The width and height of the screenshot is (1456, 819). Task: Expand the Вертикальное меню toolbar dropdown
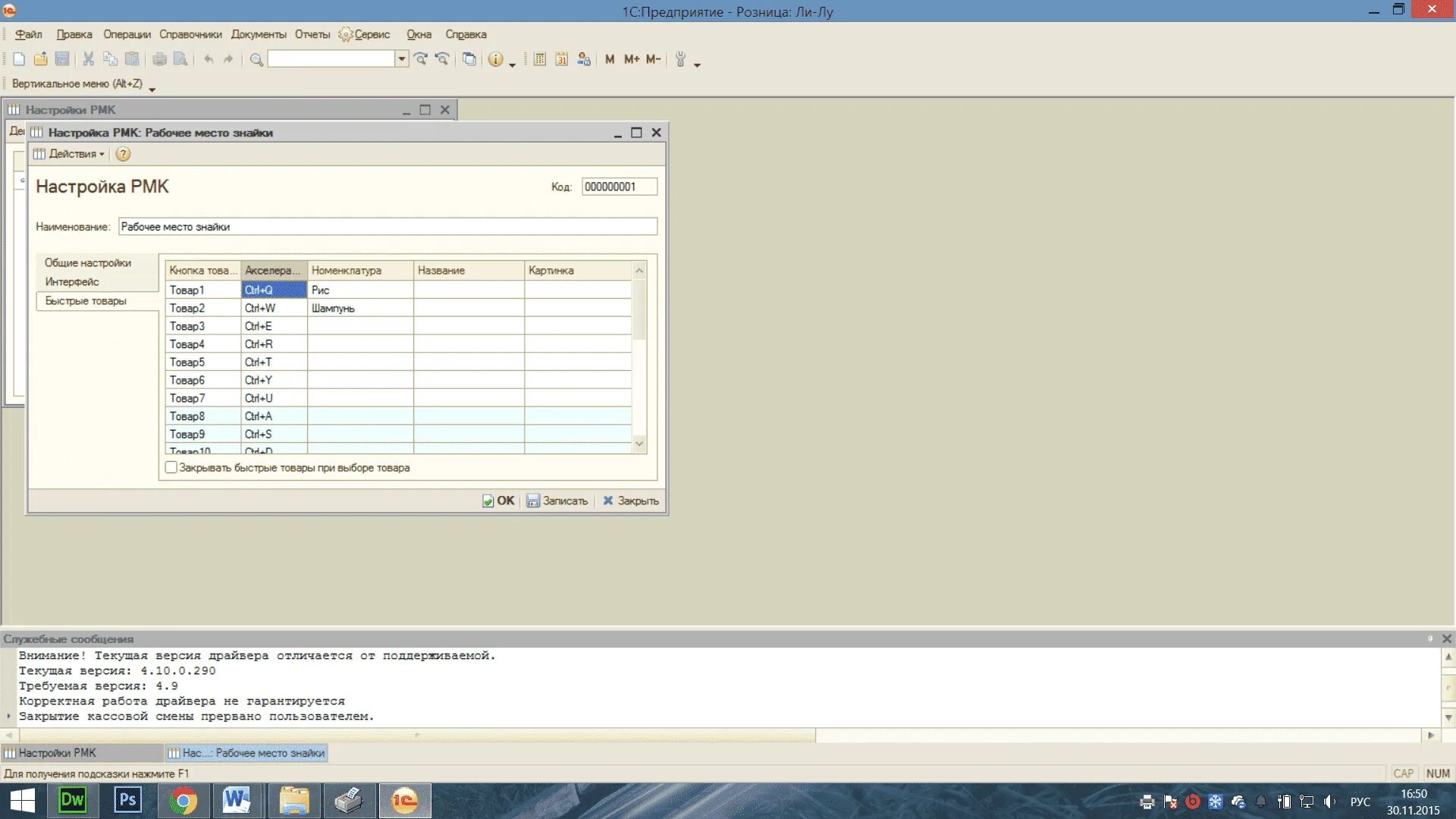[x=152, y=89]
